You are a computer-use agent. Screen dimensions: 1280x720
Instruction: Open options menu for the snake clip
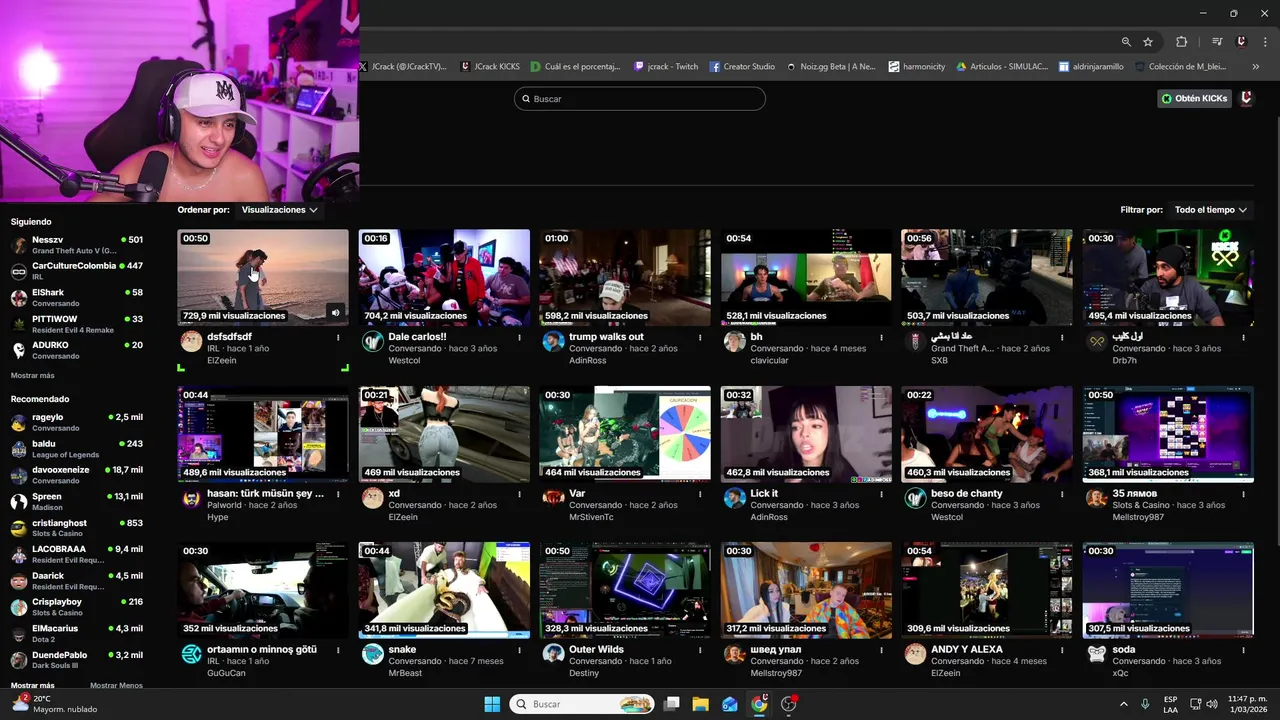coord(519,650)
